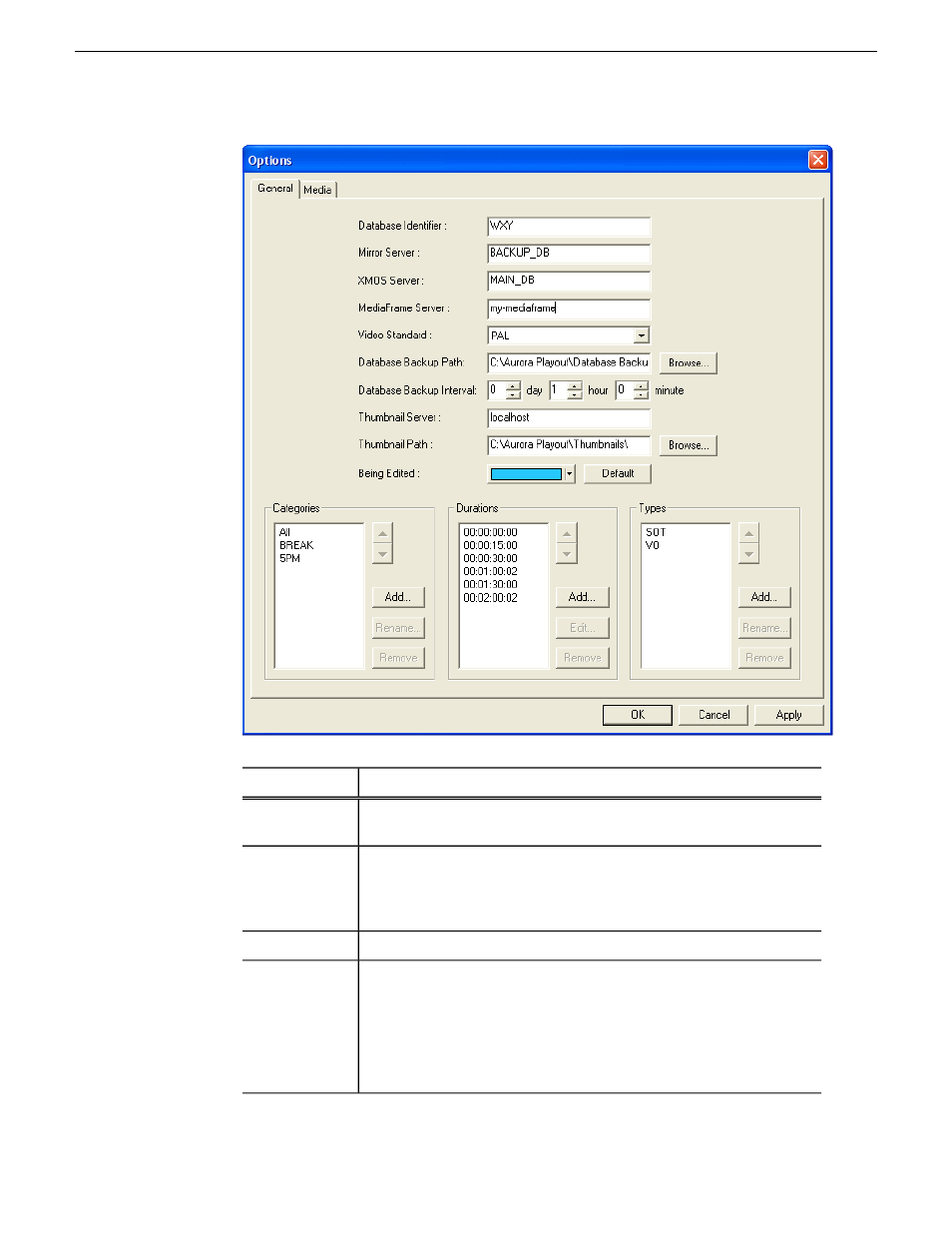Click the Being Edited blue color swatch
The height and width of the screenshot is (1233, 952).
[526, 474]
